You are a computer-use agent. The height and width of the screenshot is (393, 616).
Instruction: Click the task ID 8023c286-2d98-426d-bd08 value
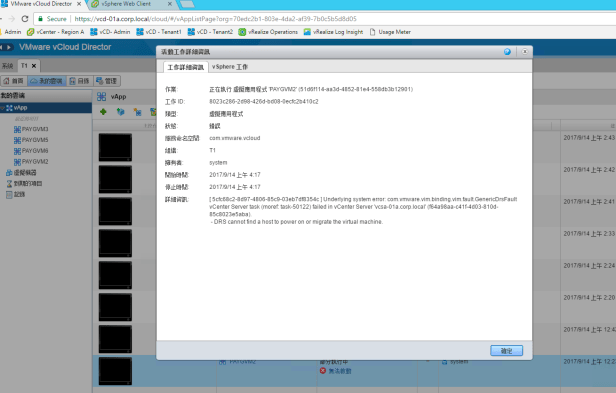[x=264, y=101]
